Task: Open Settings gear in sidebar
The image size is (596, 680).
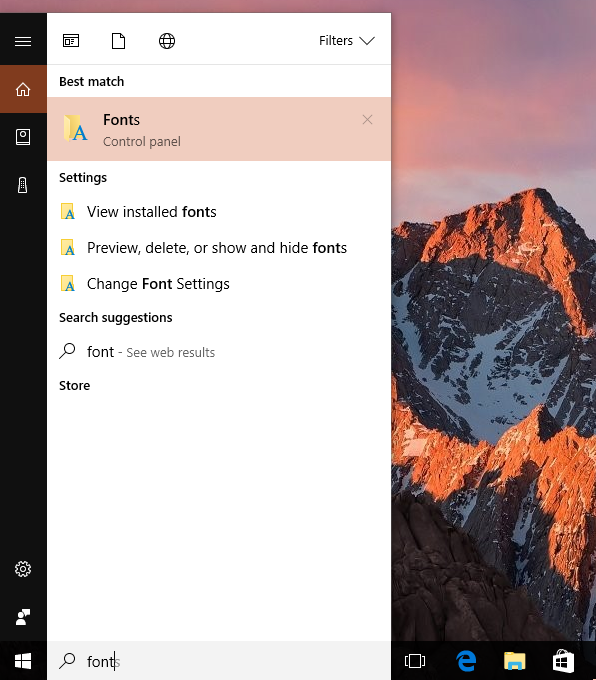Action: coord(23,569)
